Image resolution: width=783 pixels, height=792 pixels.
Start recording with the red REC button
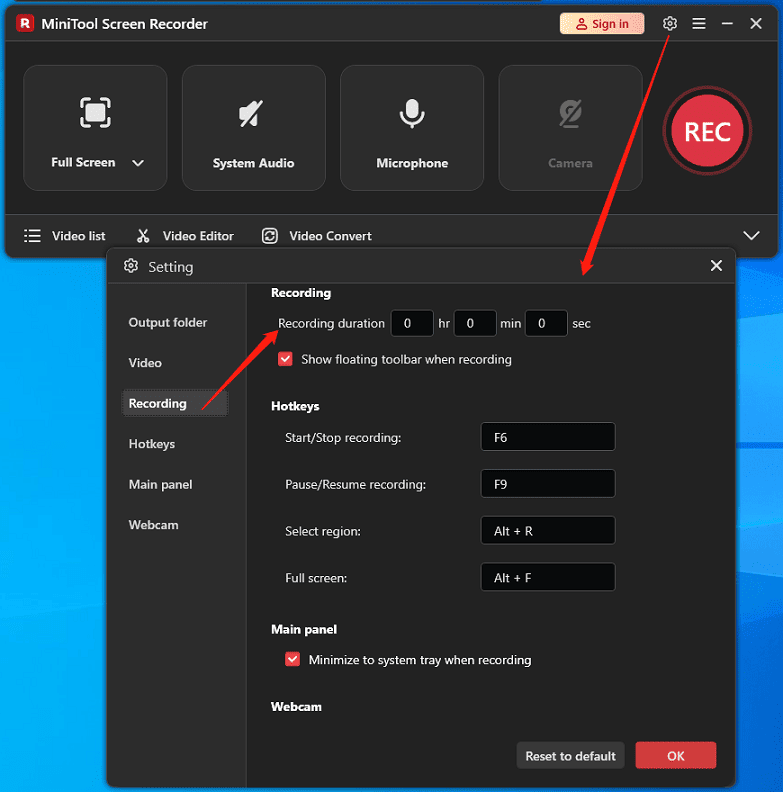click(707, 131)
